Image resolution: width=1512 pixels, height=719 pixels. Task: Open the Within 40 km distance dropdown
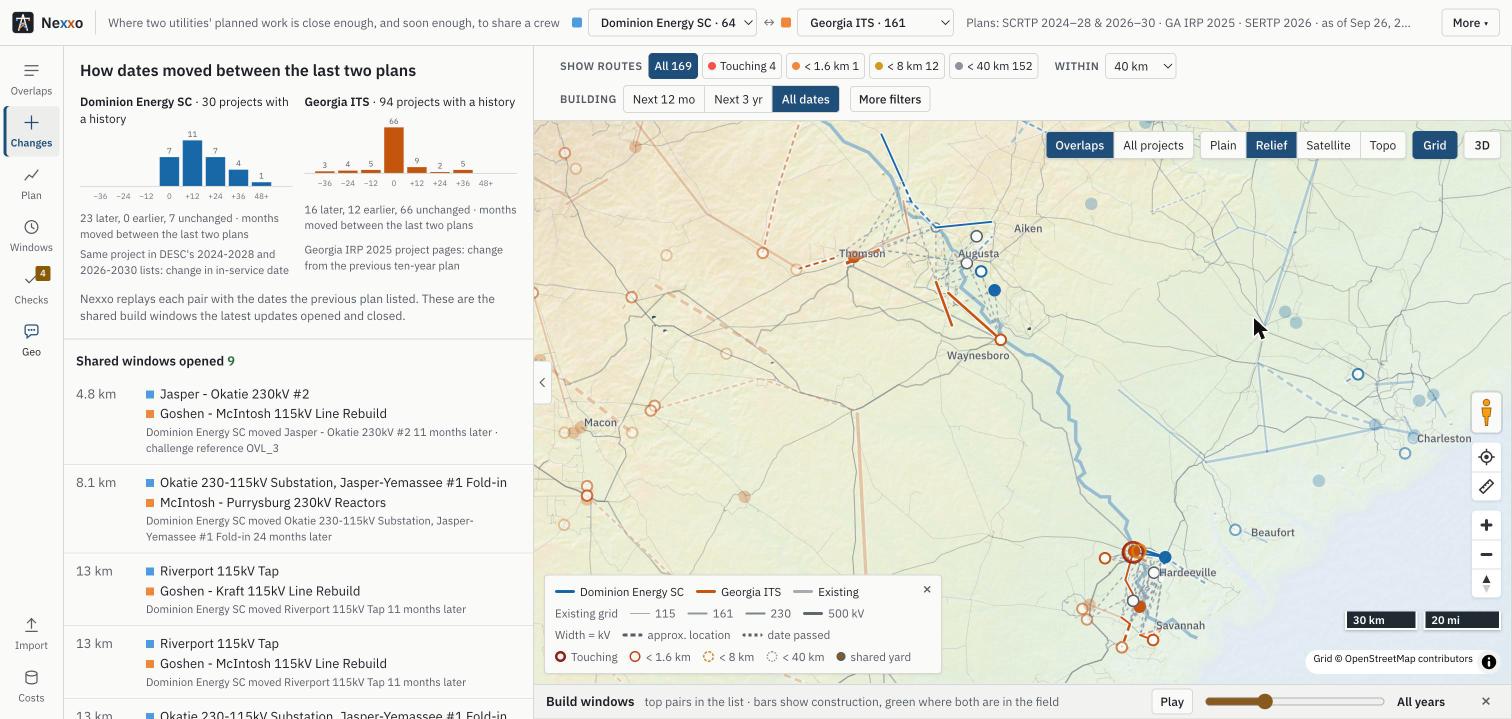[x=1140, y=66]
